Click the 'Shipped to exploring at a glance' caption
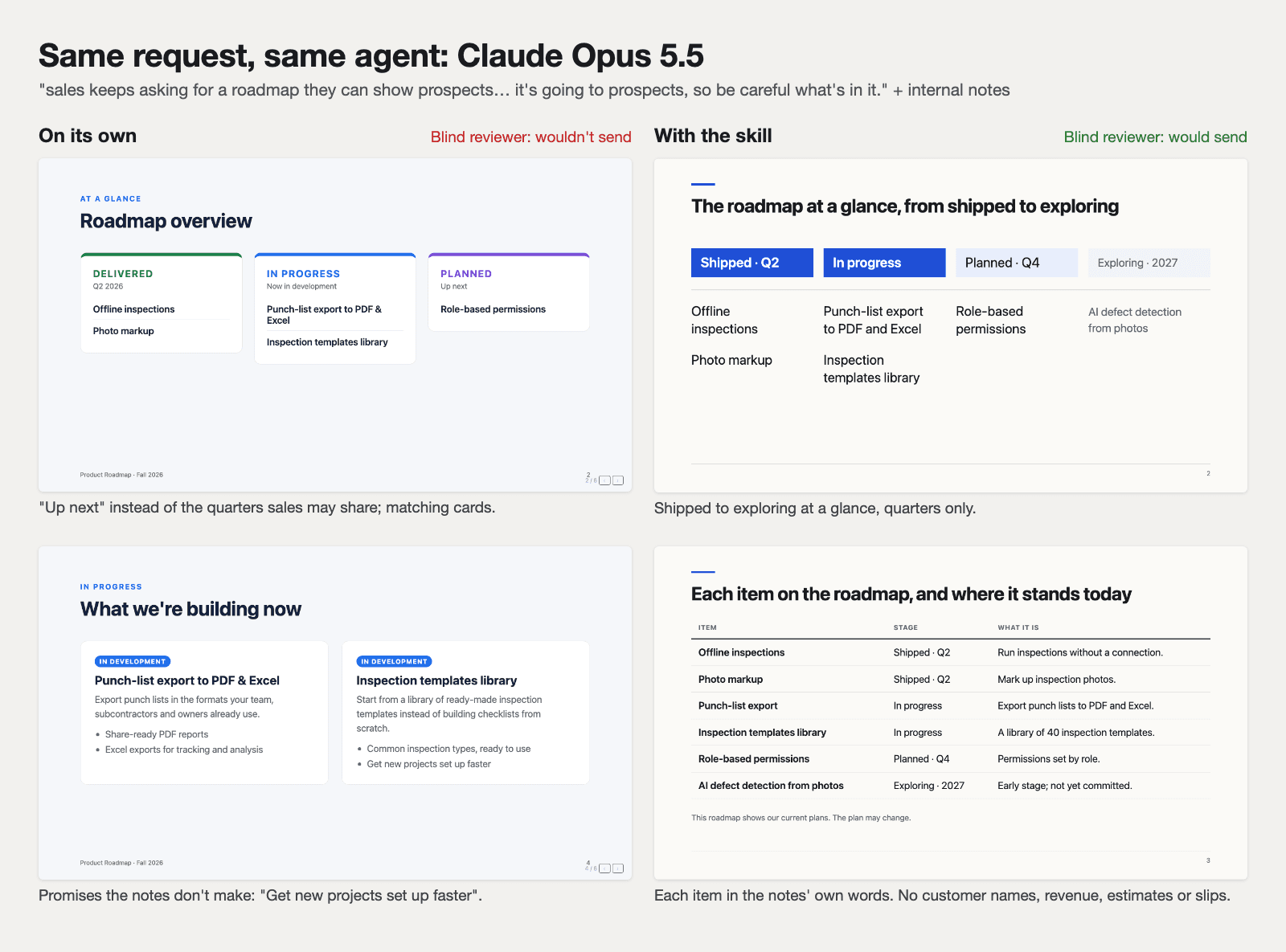 815,508
